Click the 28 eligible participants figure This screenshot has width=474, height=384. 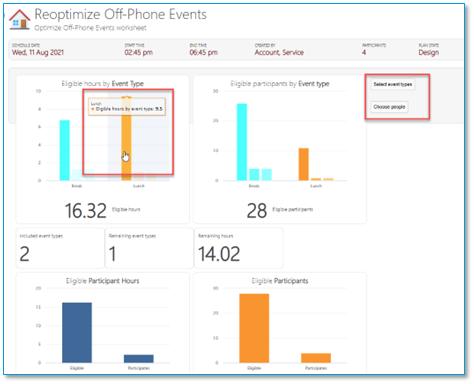(257, 211)
